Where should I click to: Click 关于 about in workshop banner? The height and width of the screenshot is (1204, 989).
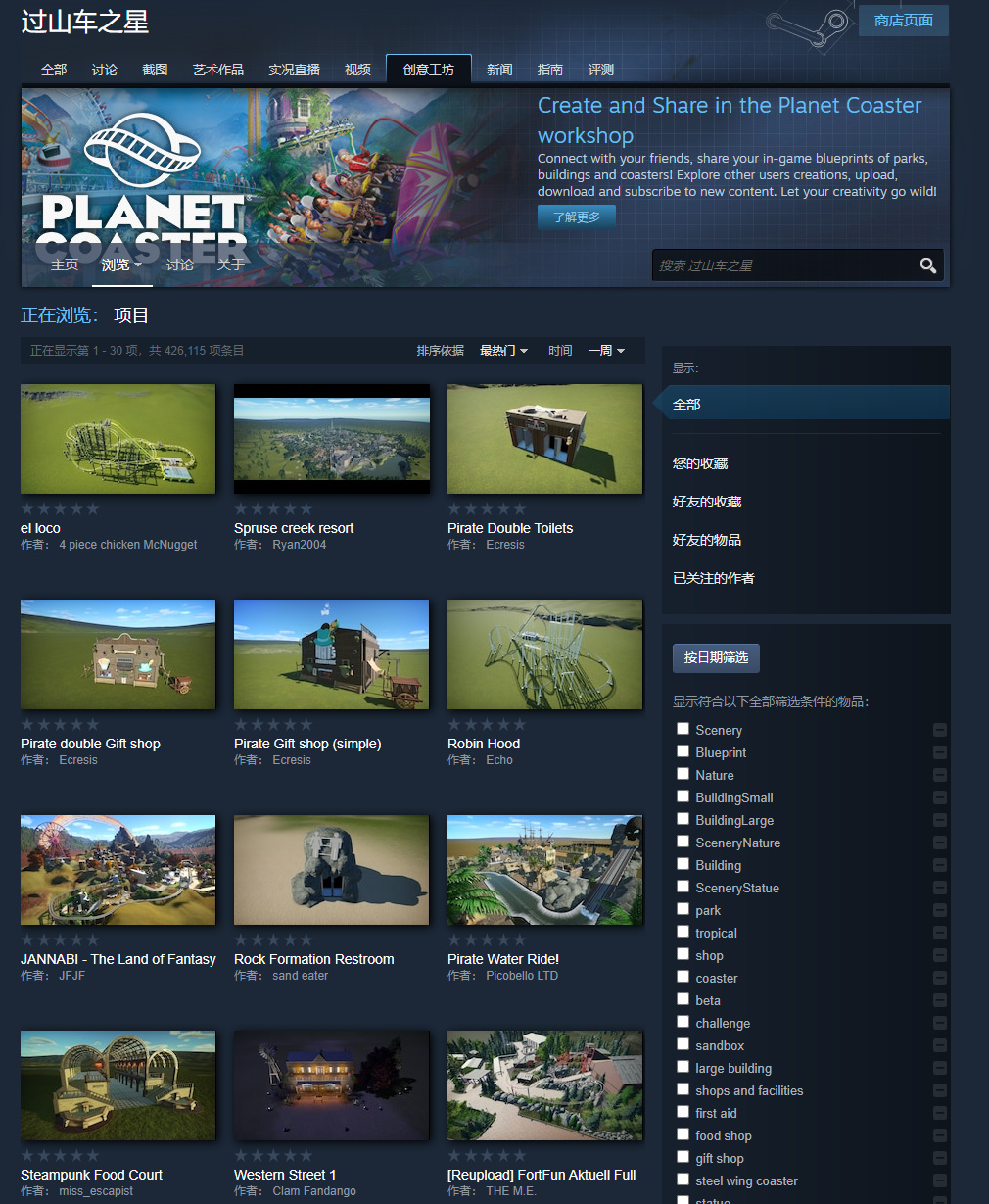(230, 265)
